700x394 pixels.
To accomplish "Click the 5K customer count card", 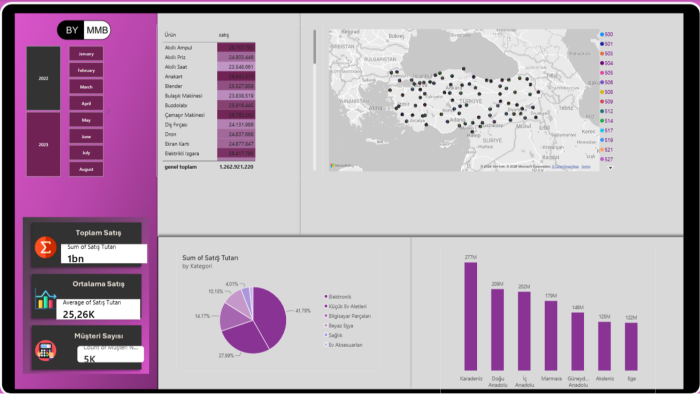I will click(x=110, y=354).
